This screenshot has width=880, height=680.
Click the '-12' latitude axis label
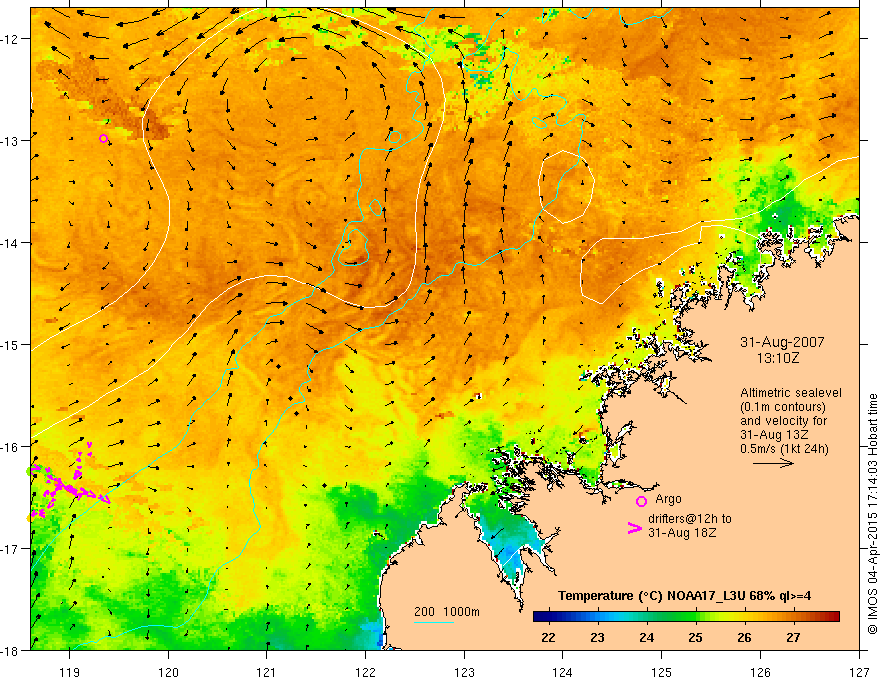[10, 39]
